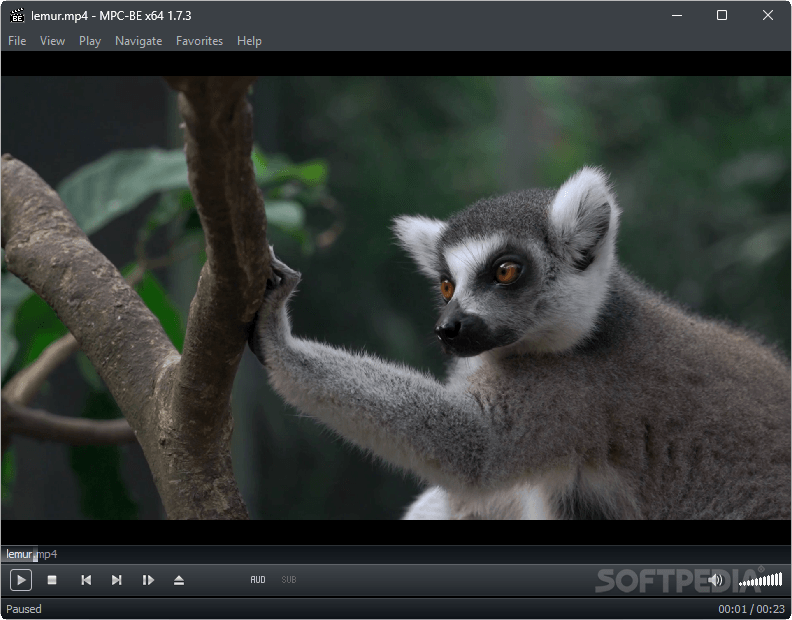The height and width of the screenshot is (620, 792).
Task: Minimize the MPC-BE window
Action: pos(677,16)
